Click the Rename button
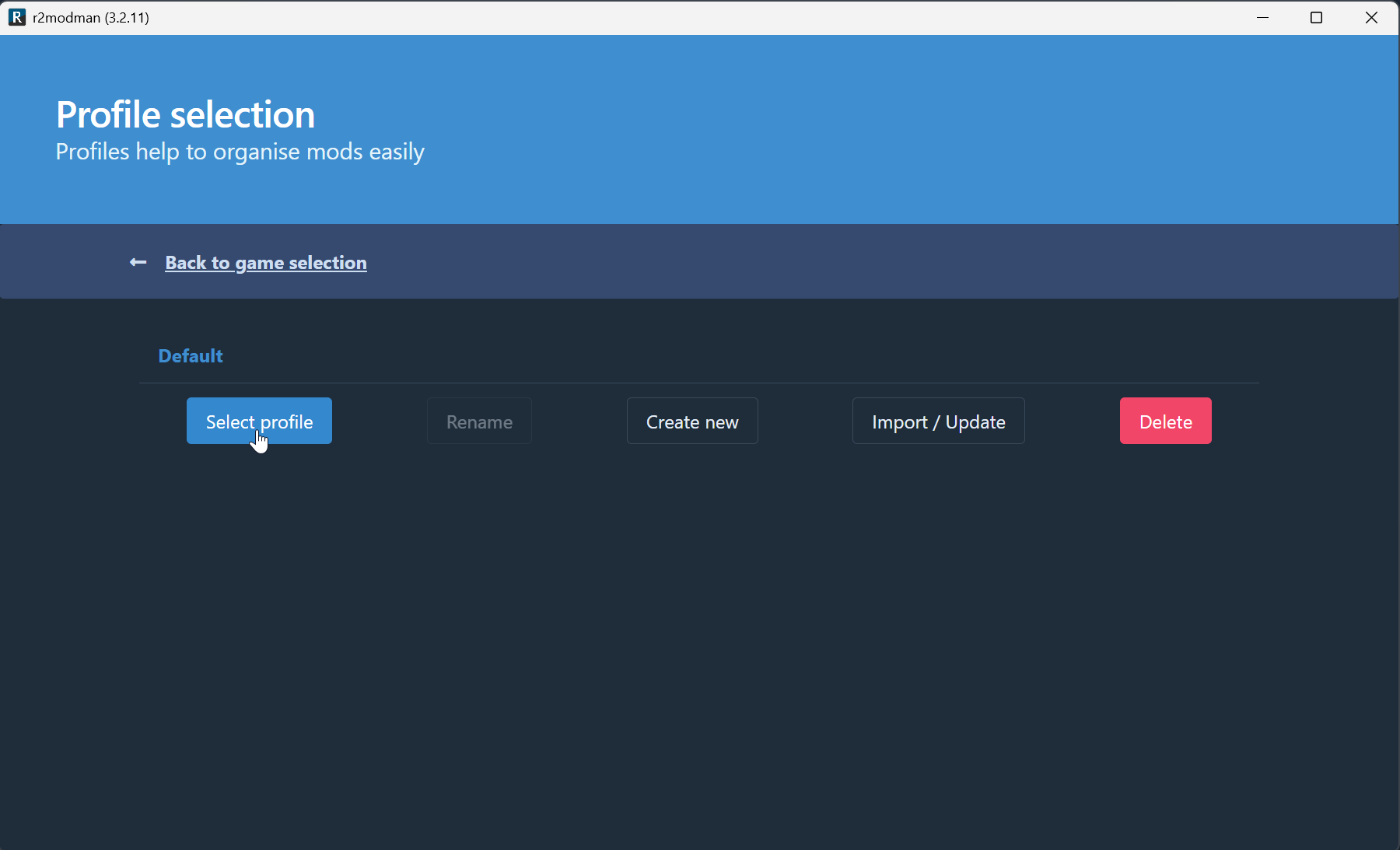This screenshot has width=1400, height=850. [479, 421]
